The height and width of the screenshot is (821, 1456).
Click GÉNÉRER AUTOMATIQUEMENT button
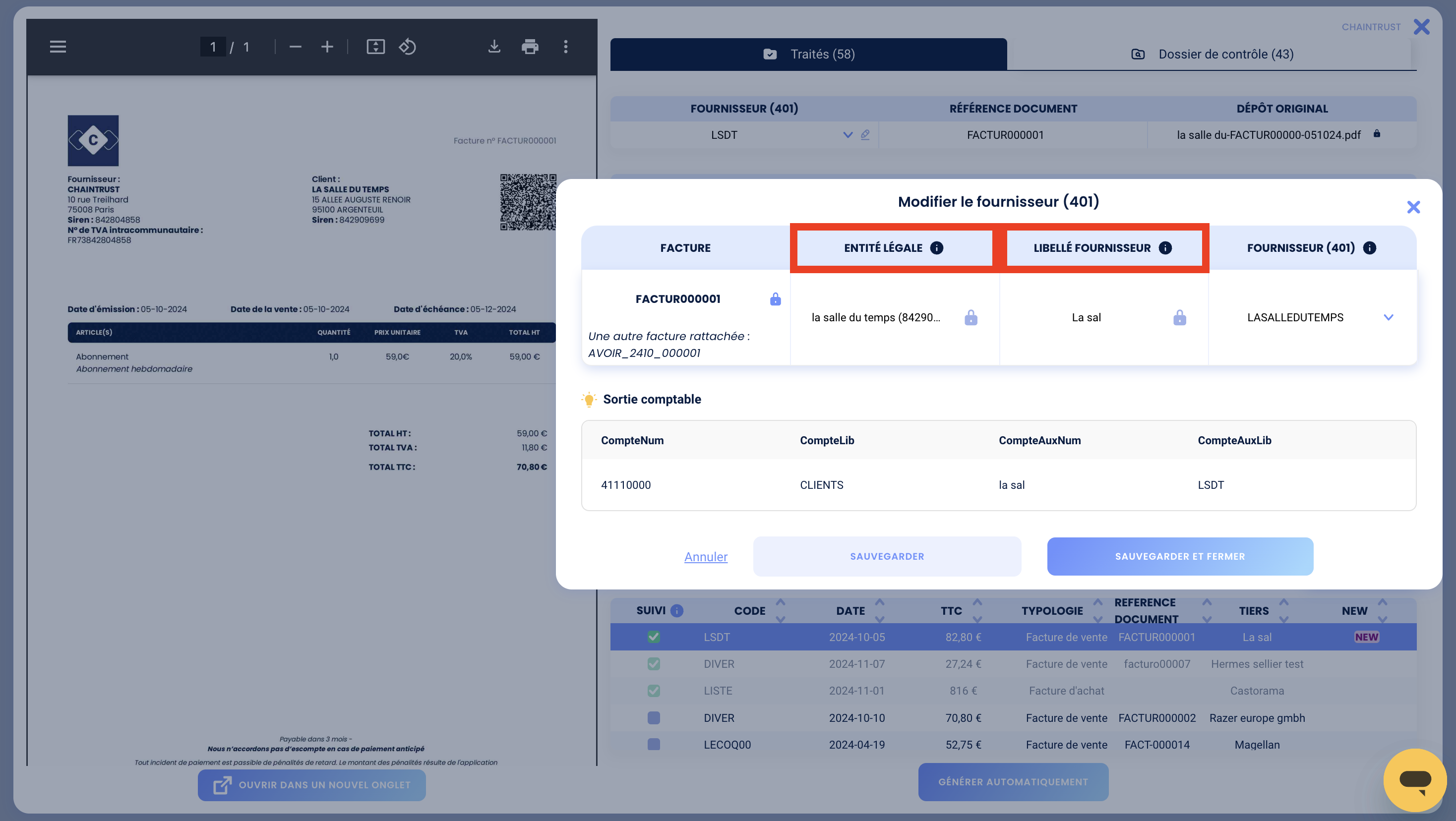coord(1013,782)
